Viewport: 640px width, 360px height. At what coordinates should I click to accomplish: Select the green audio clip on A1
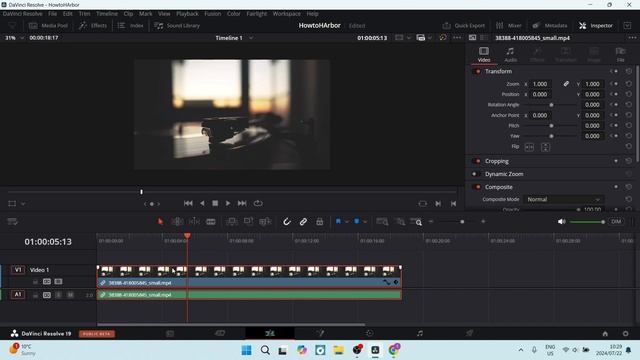coord(249,295)
